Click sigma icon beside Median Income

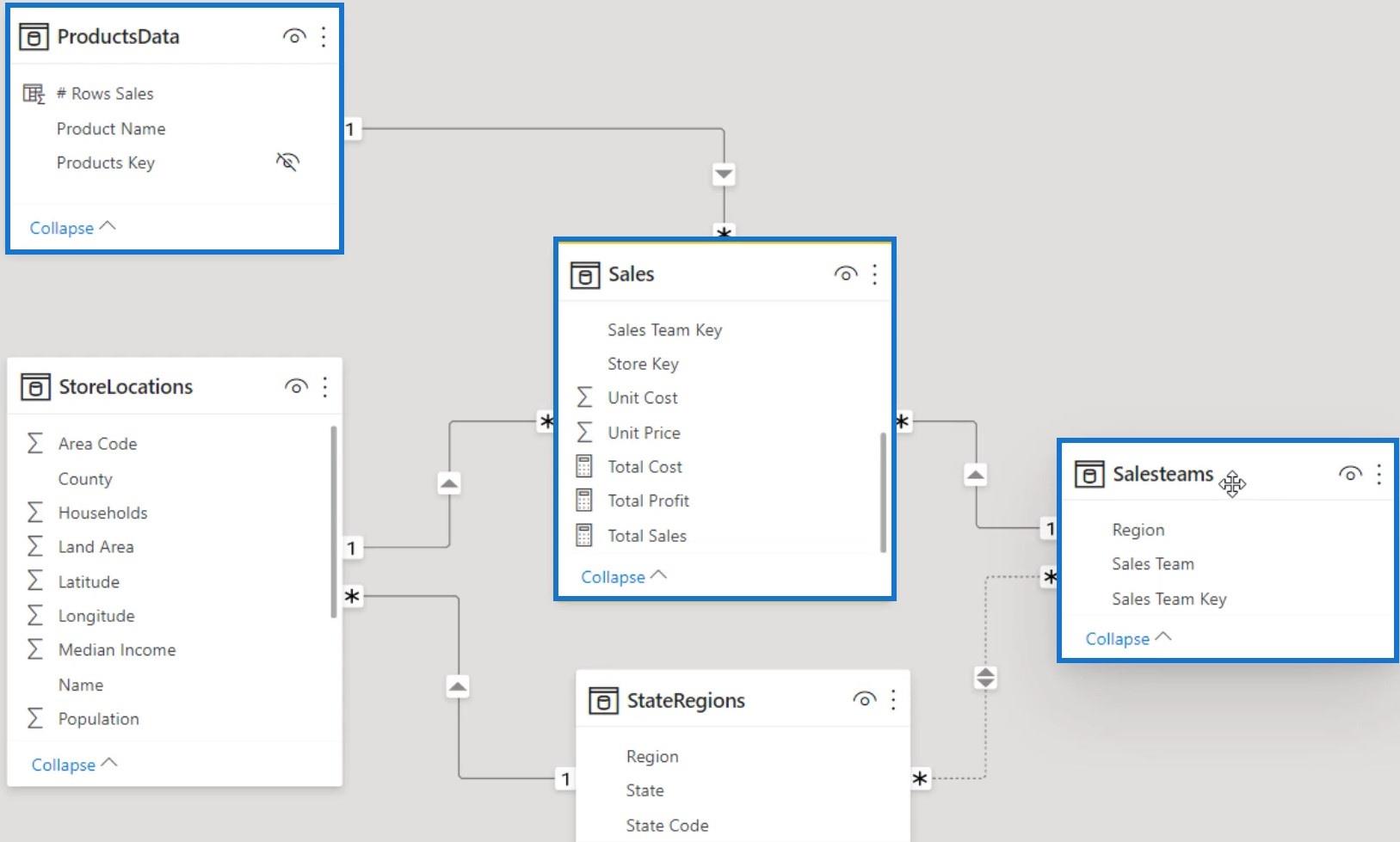(35, 649)
